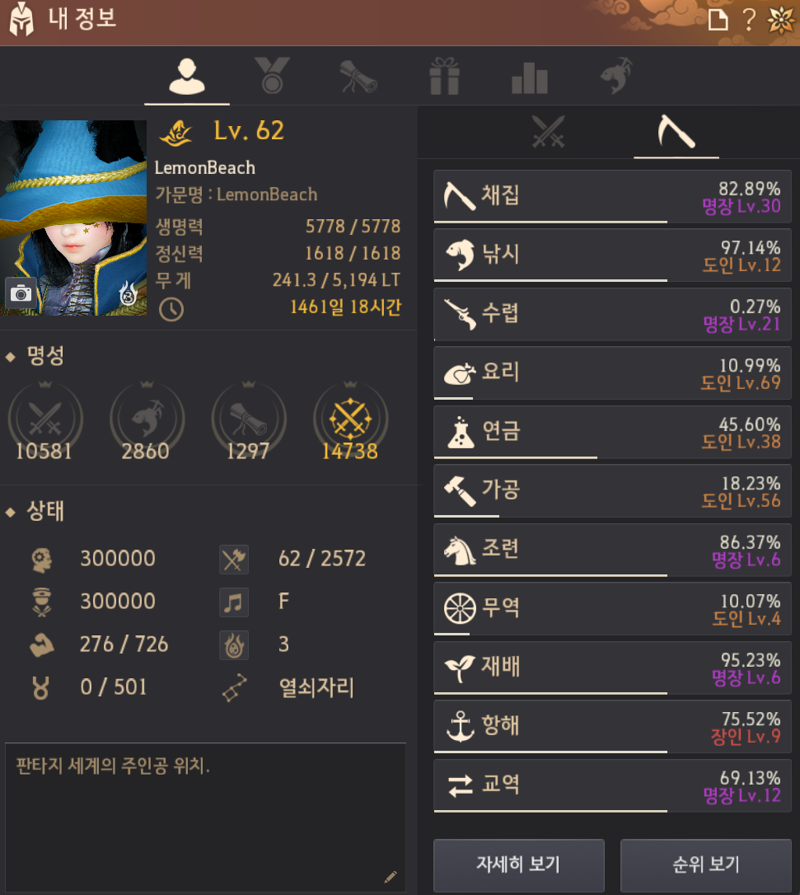Select the 낚시 fishing skill row
Image resolution: width=800 pixels, height=895 pixels.
pyautogui.click(x=612, y=255)
